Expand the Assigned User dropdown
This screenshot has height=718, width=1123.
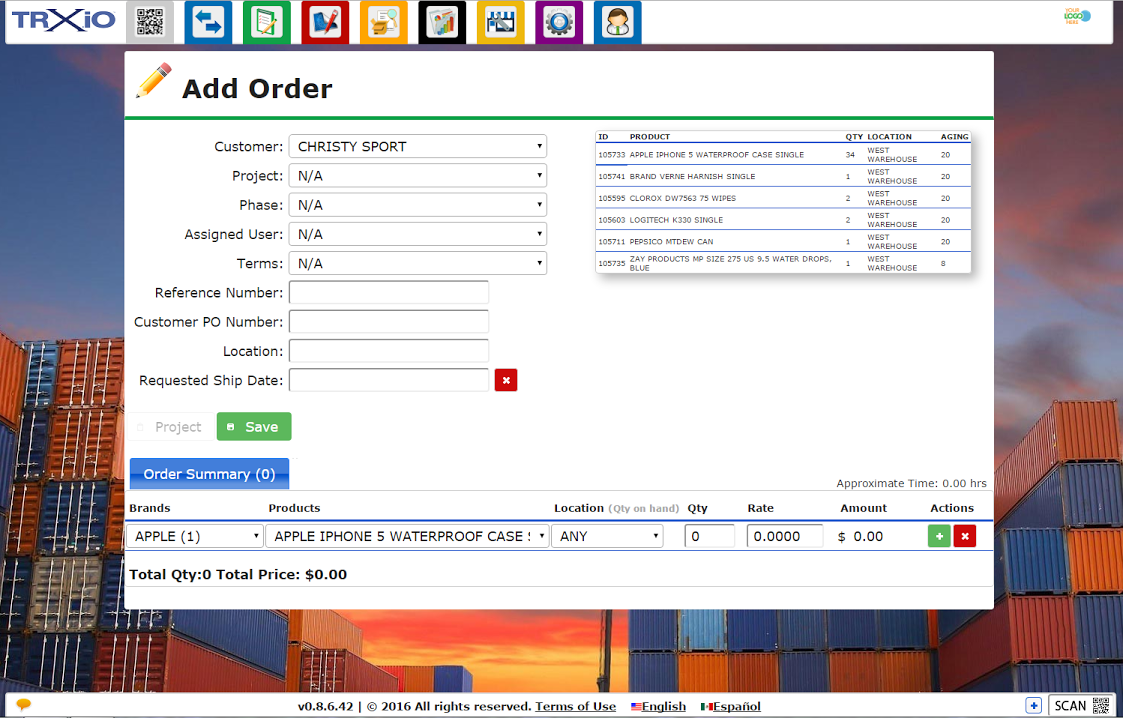[x=417, y=234]
